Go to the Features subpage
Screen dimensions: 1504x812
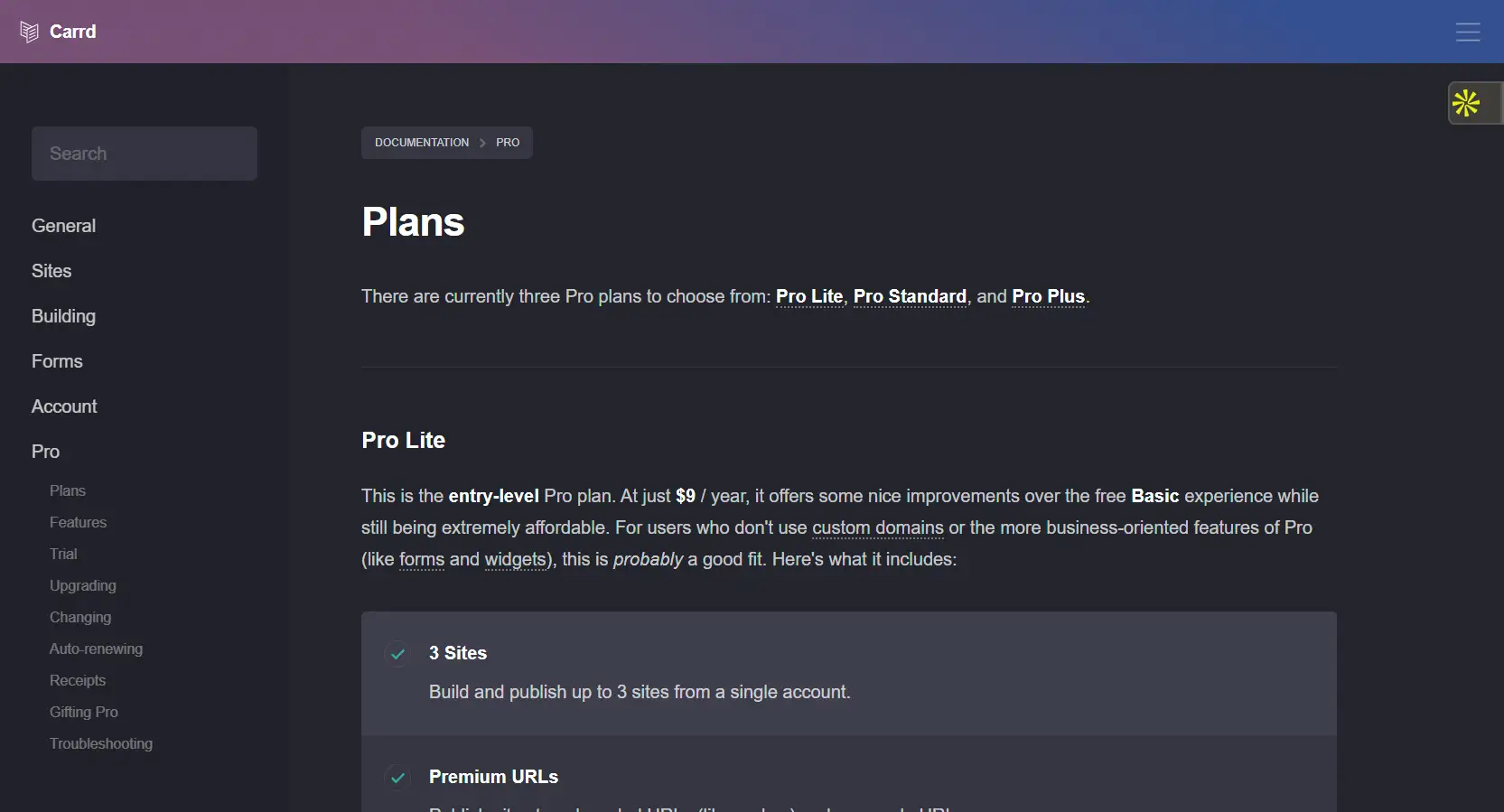point(78,522)
